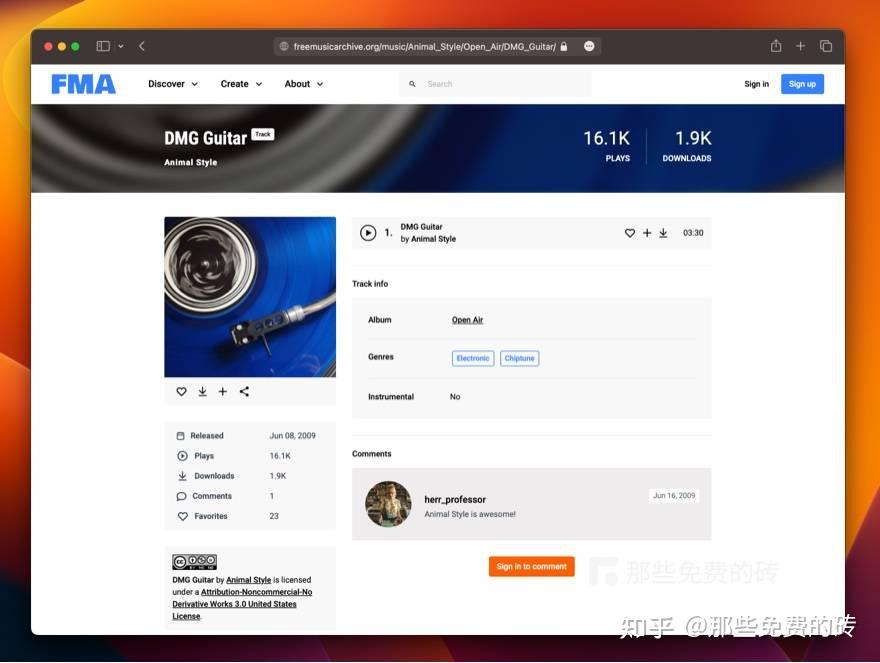Select the Chiptune genre tag

(519, 358)
